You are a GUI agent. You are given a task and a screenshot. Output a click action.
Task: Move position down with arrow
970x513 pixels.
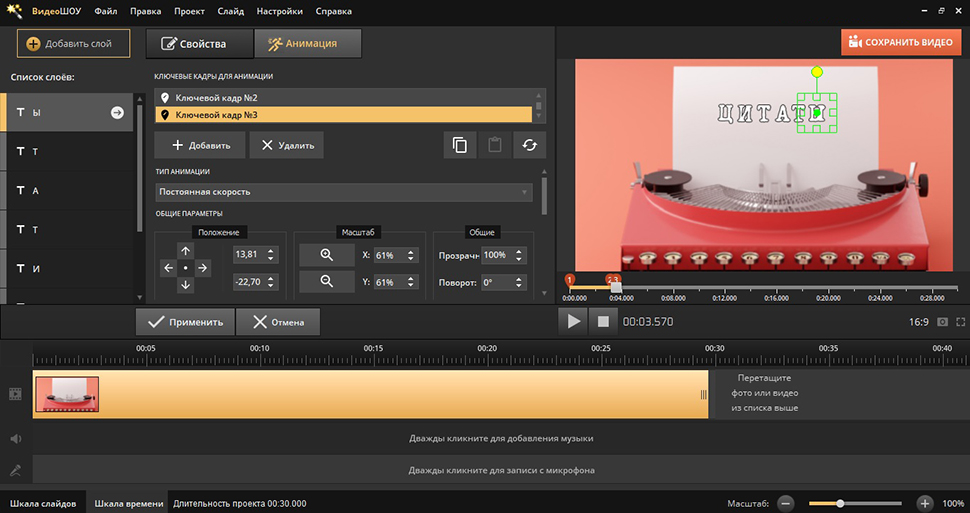click(x=185, y=285)
